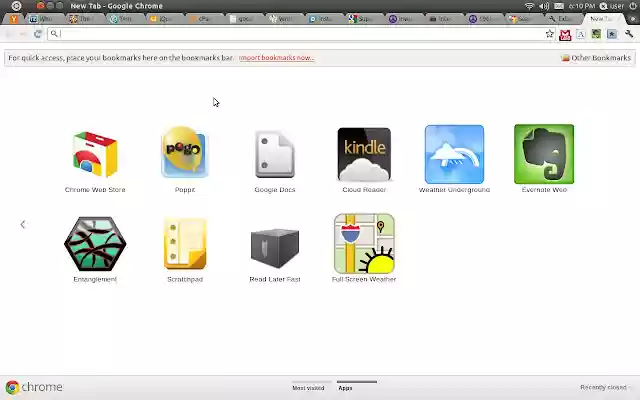Screen dimensions: 640x400
Task: Click the reload page button
Action: pyautogui.click(x=38, y=34)
